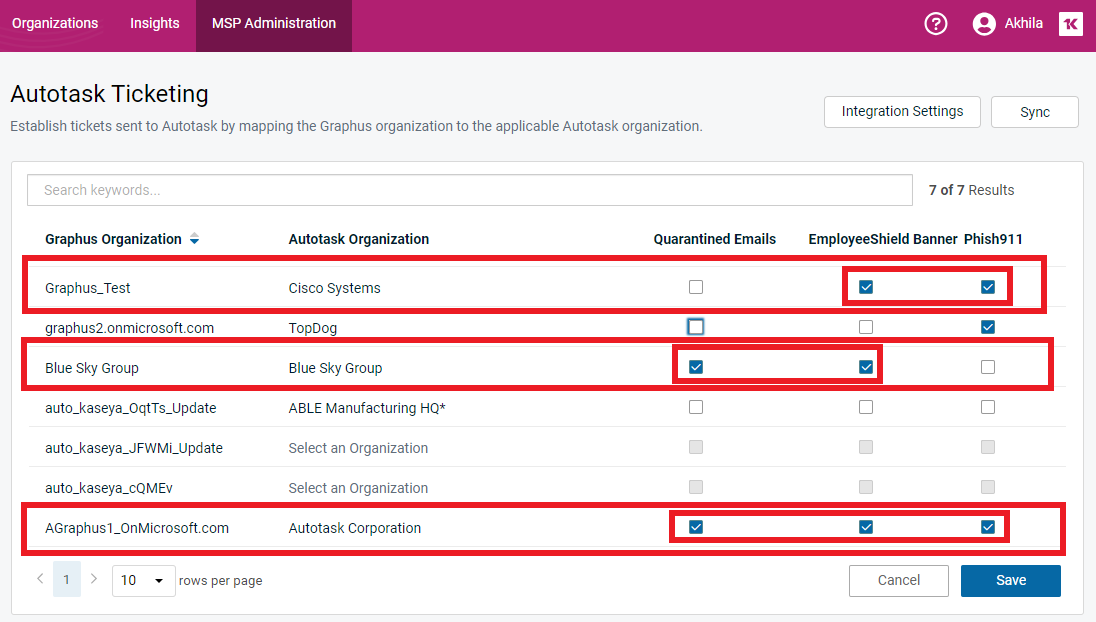Check Phish911 for auto_kaseya_OqtTs_Update

click(x=988, y=407)
